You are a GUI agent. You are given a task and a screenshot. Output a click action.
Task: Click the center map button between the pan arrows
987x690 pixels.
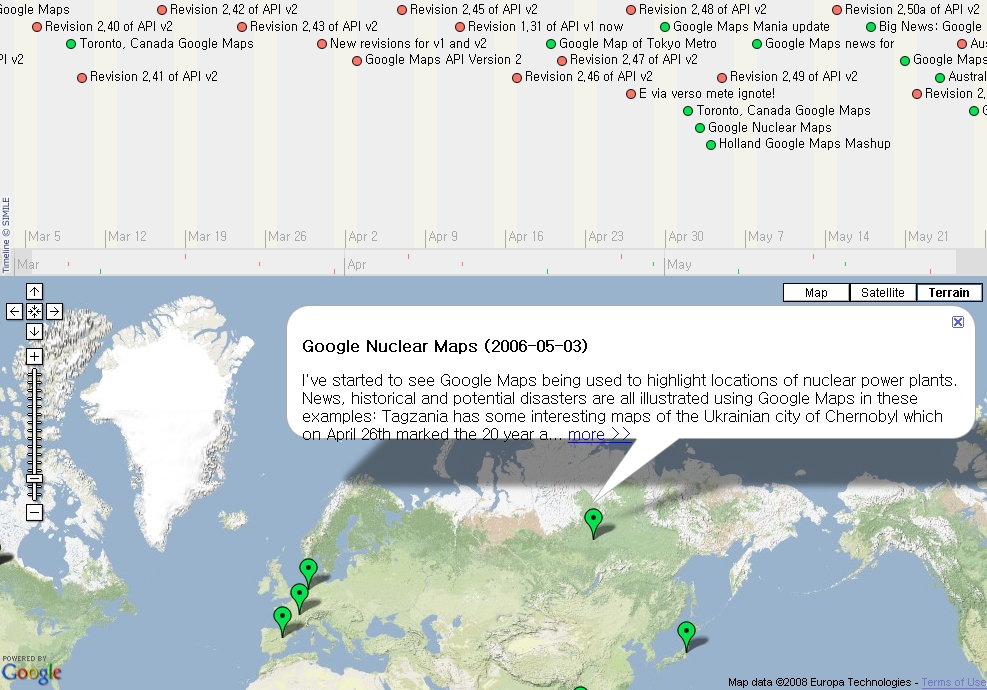tap(35, 312)
